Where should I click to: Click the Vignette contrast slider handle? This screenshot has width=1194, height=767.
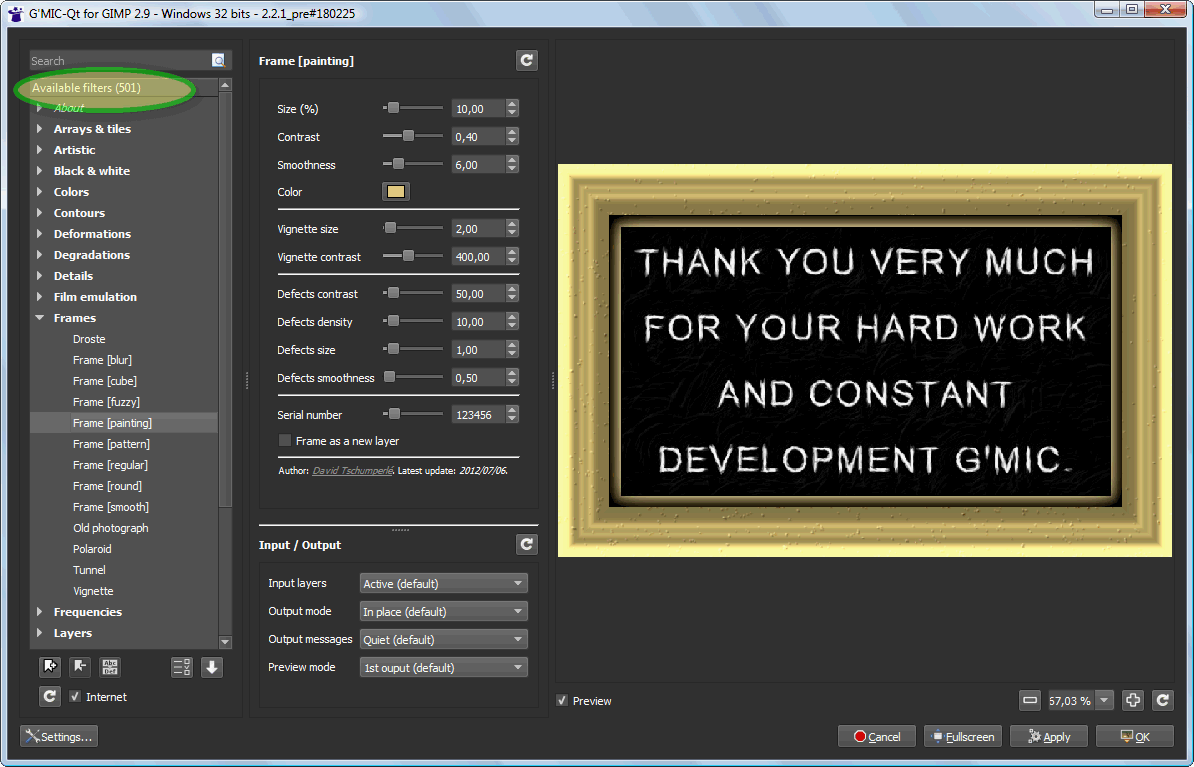[x=408, y=256]
